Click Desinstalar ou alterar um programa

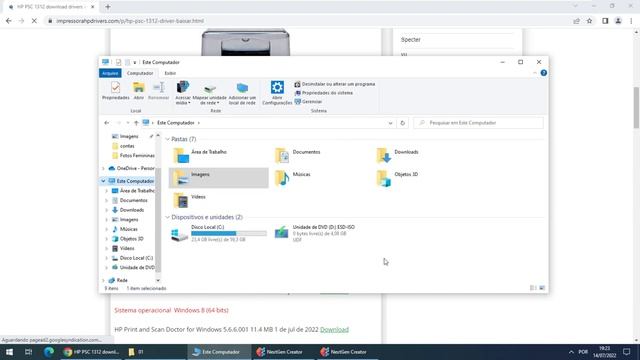click(x=335, y=84)
